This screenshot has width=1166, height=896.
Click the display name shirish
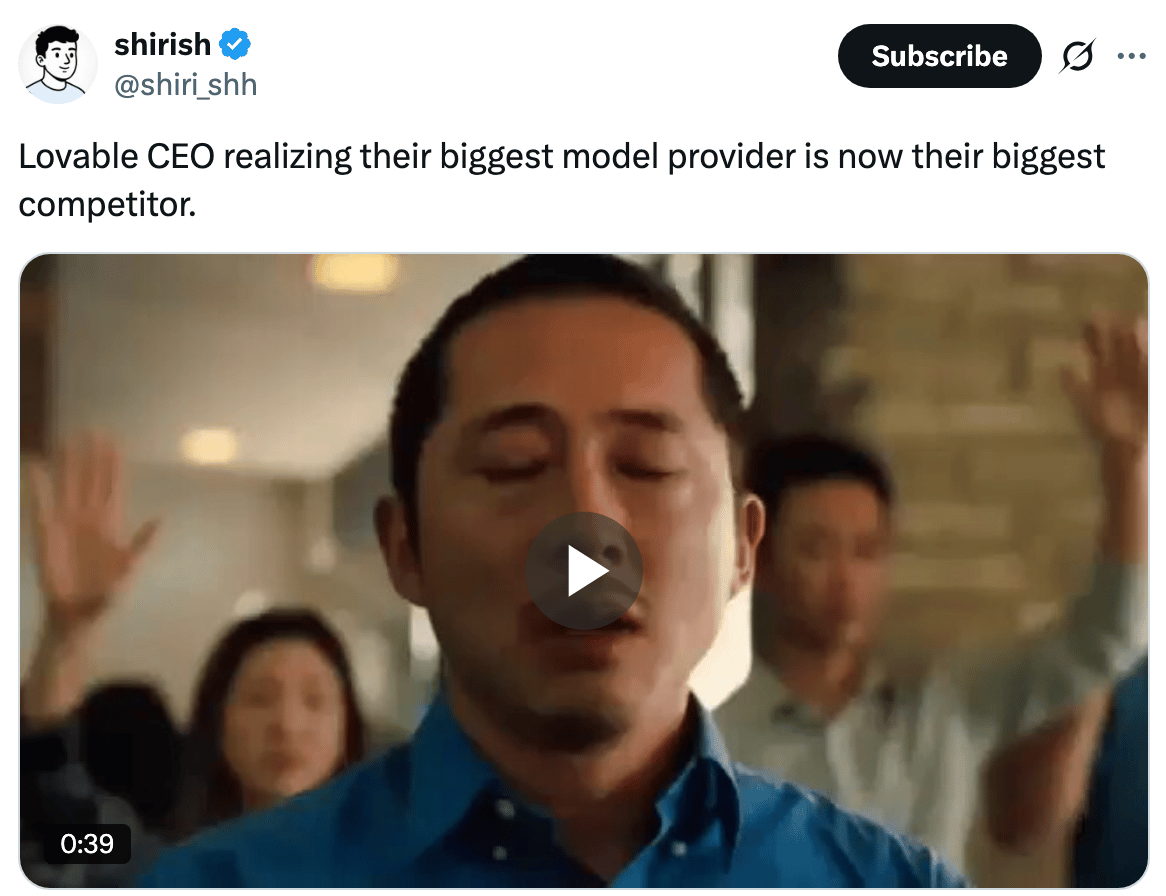click(162, 45)
